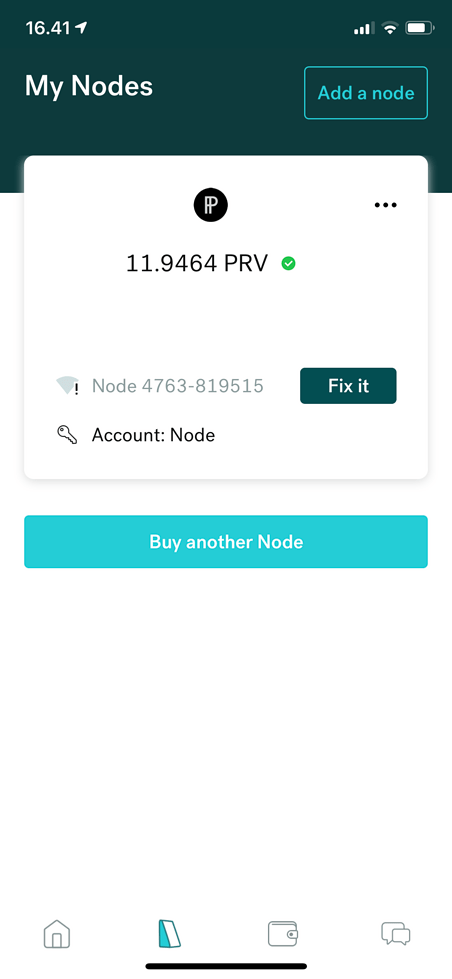This screenshot has width=452, height=979.
Task: Open the three-dot node options menu
Action: click(x=385, y=205)
